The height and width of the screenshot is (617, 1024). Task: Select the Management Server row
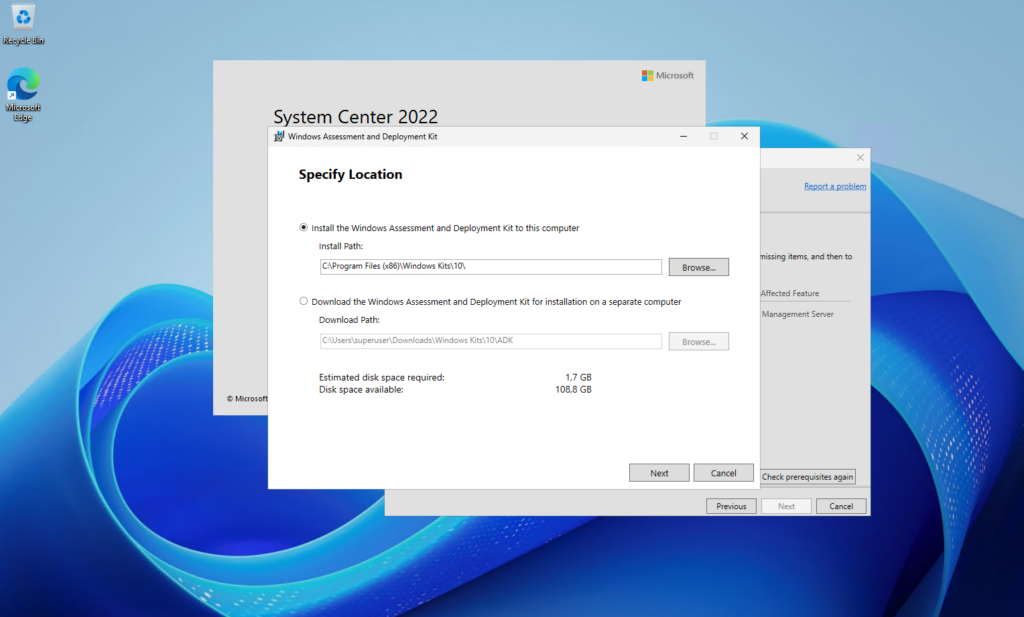pos(797,314)
